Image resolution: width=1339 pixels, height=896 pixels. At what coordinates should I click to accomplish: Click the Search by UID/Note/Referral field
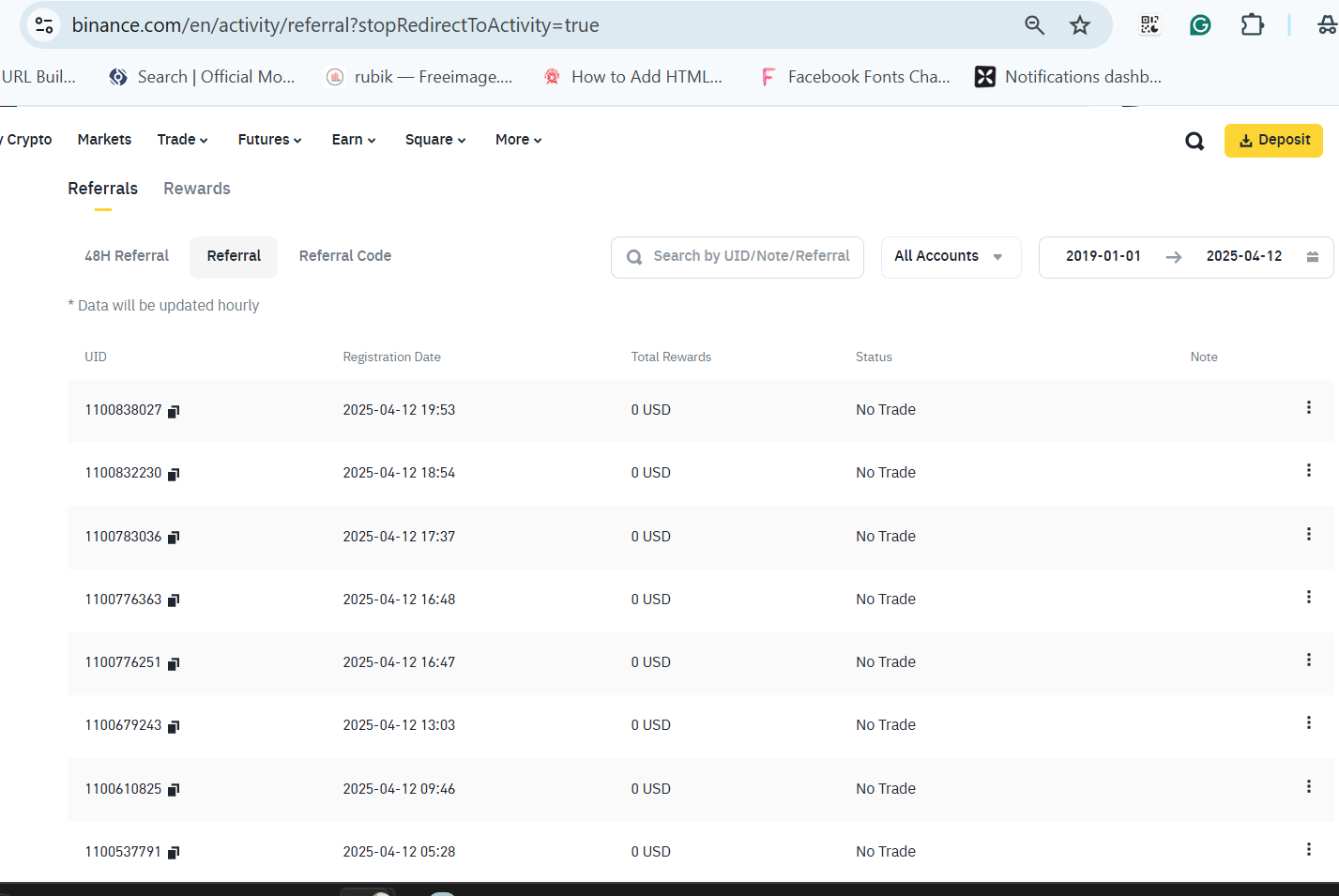(x=738, y=257)
